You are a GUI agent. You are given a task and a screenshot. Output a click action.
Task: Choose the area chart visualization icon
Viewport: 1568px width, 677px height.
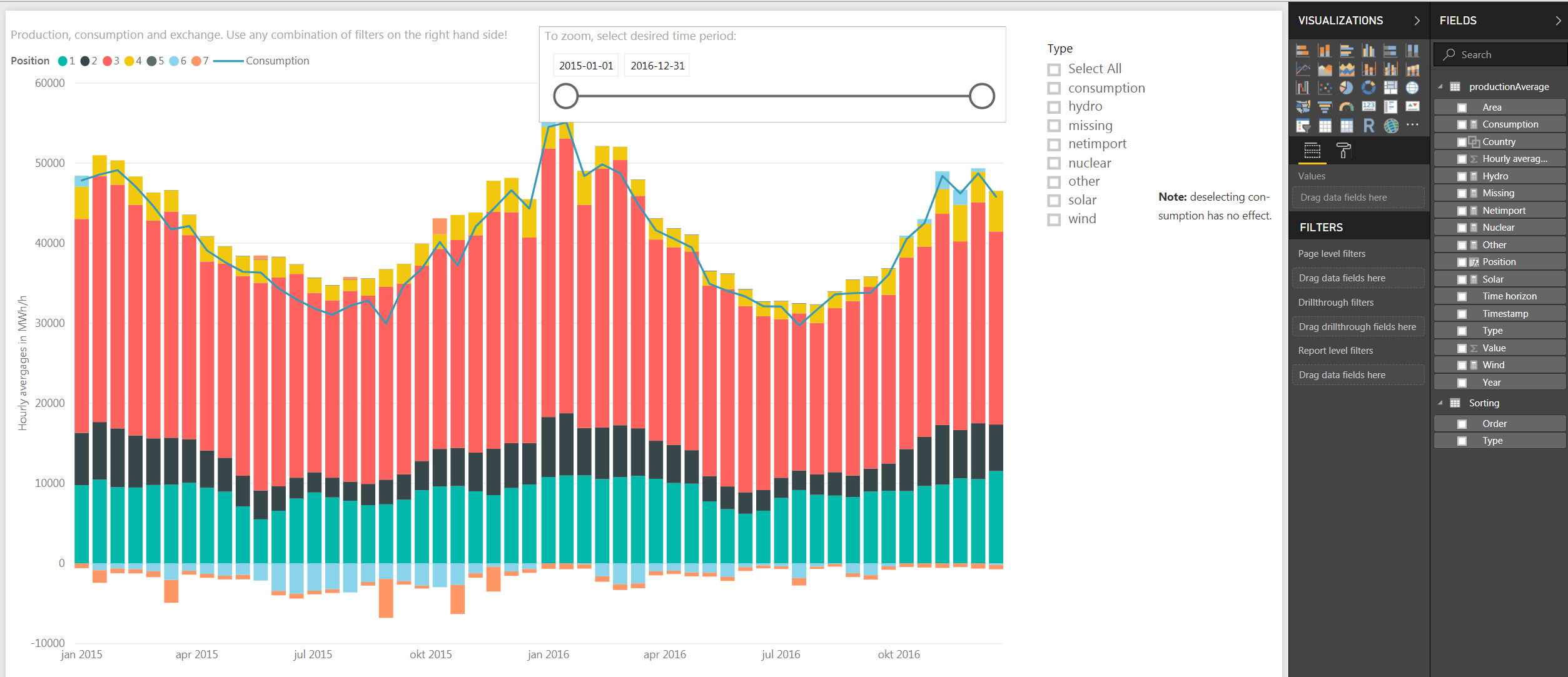coord(1325,69)
